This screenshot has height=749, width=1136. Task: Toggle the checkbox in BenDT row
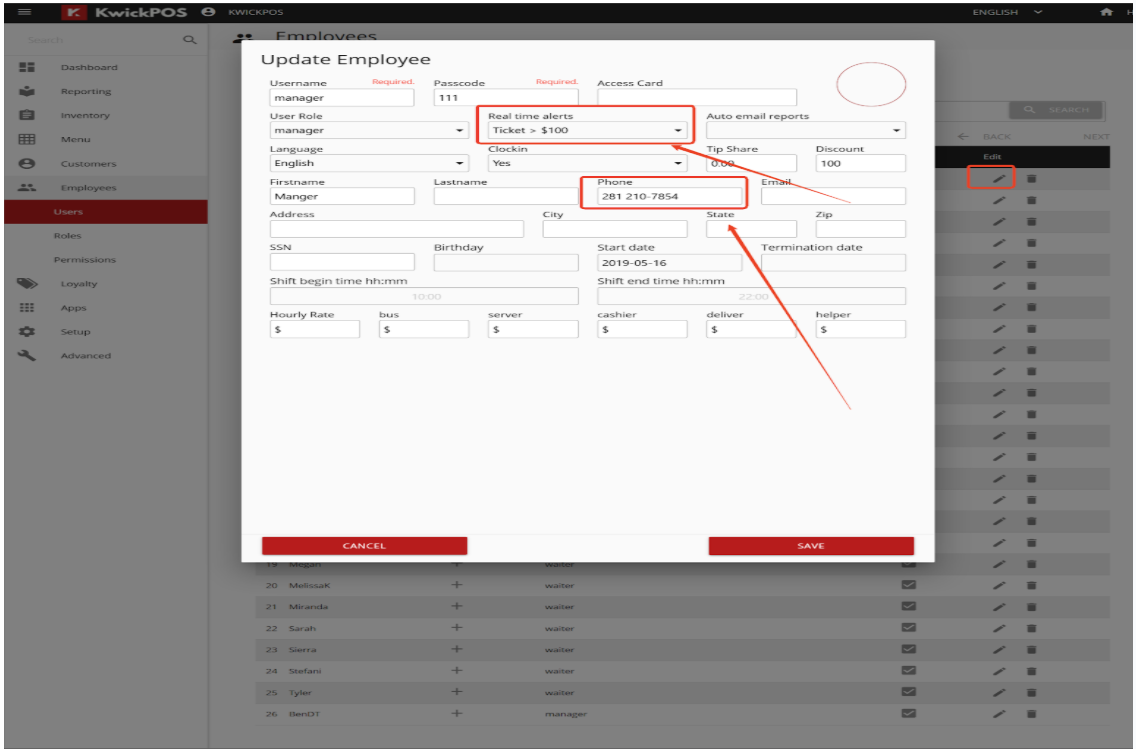pos(909,714)
